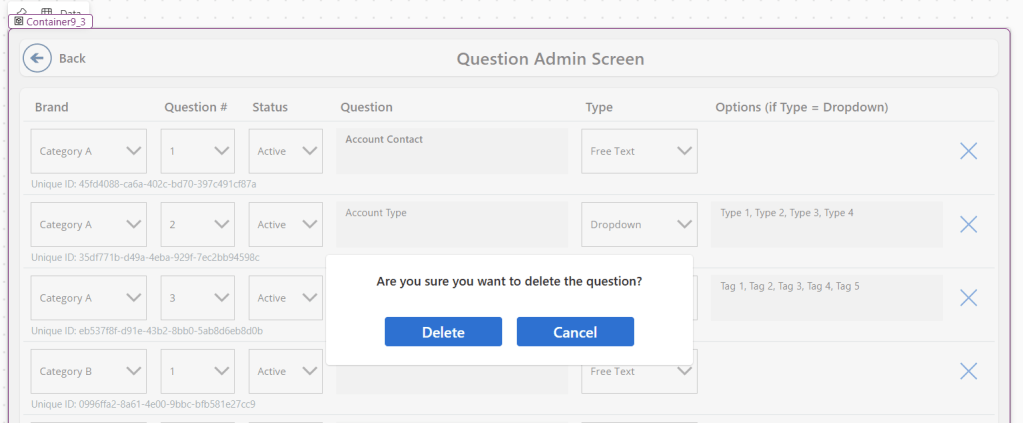
Task: Click X icon beside Tag 1 options
Action: pos(968,298)
